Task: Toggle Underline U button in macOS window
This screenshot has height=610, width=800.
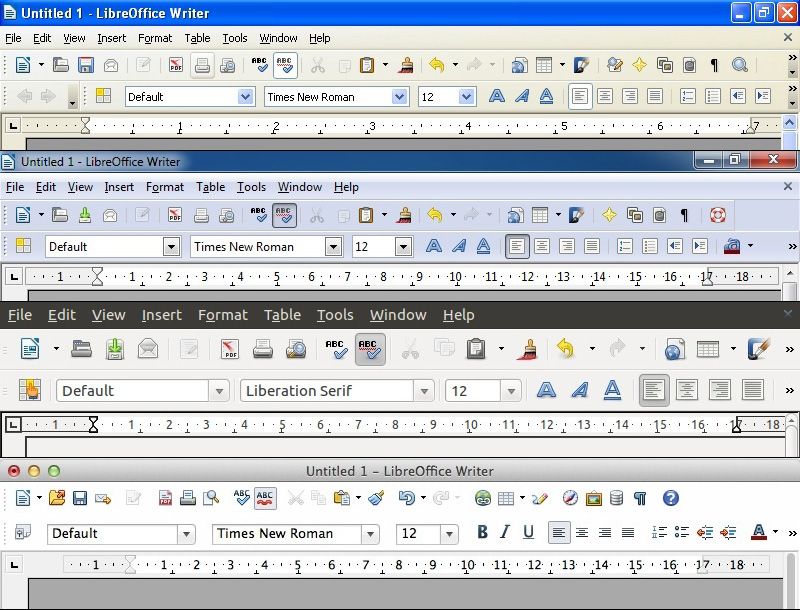Action: coord(529,532)
